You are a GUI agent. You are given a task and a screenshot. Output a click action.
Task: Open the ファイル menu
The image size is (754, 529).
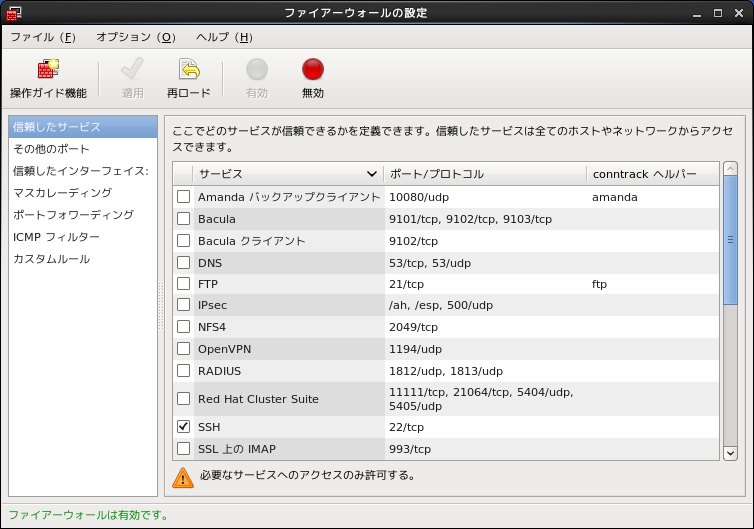[42, 37]
